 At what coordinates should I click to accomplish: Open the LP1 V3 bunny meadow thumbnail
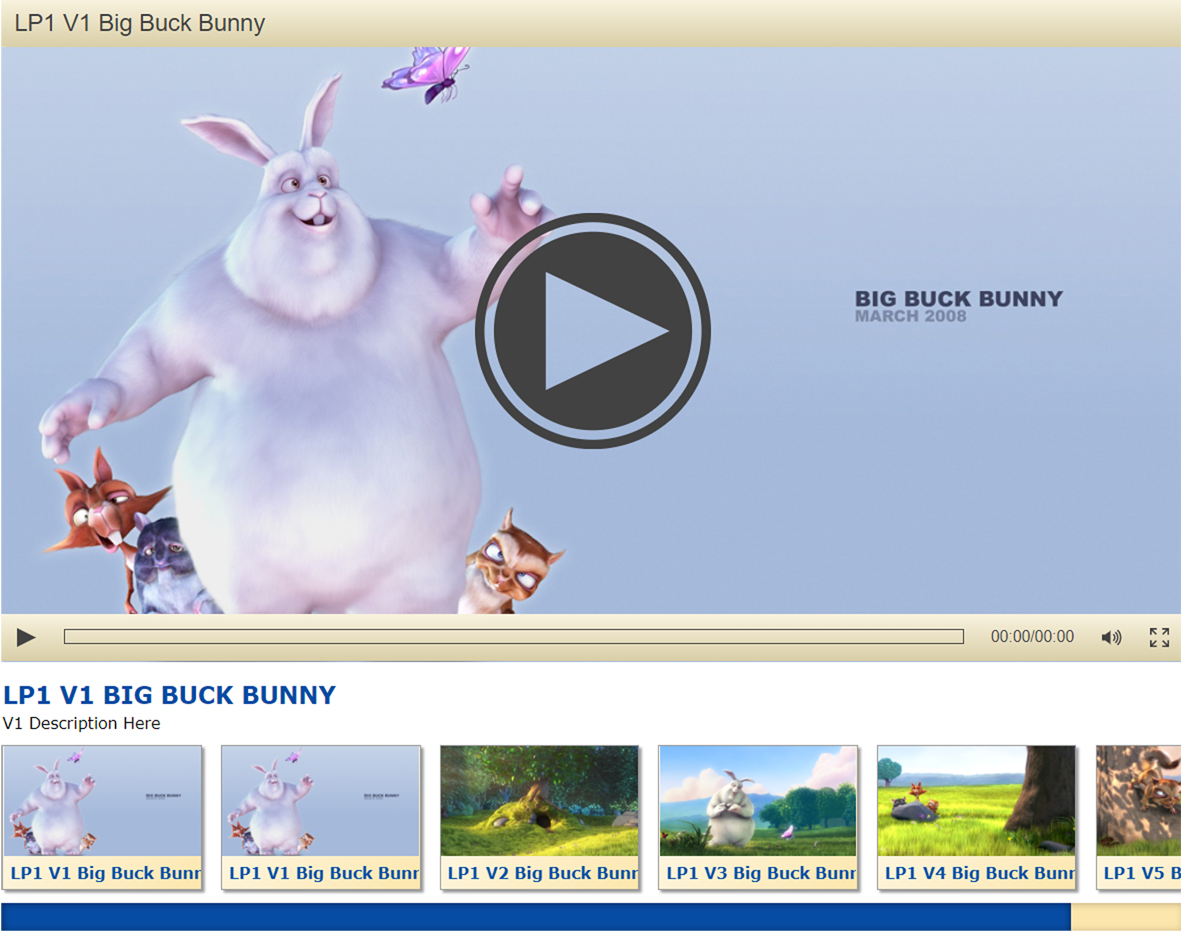click(758, 801)
